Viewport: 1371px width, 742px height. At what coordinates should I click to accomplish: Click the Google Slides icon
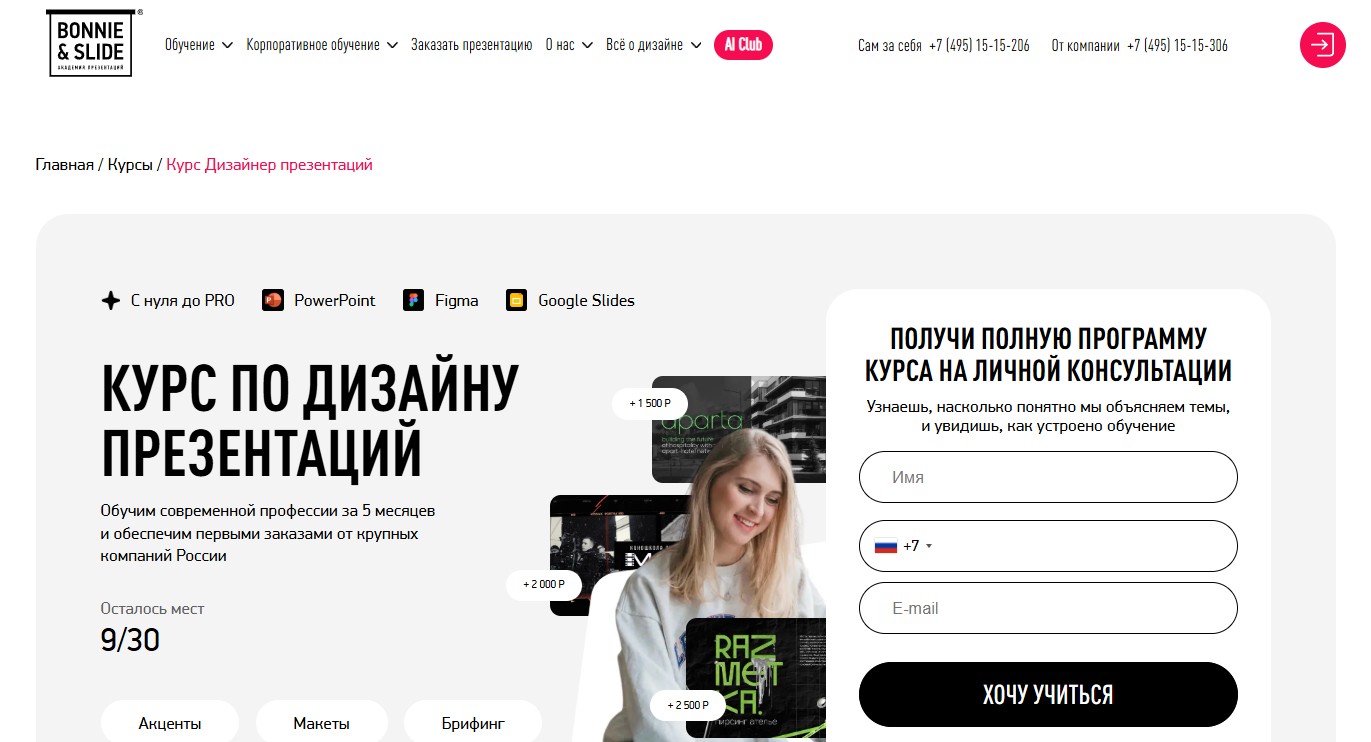[x=516, y=300]
